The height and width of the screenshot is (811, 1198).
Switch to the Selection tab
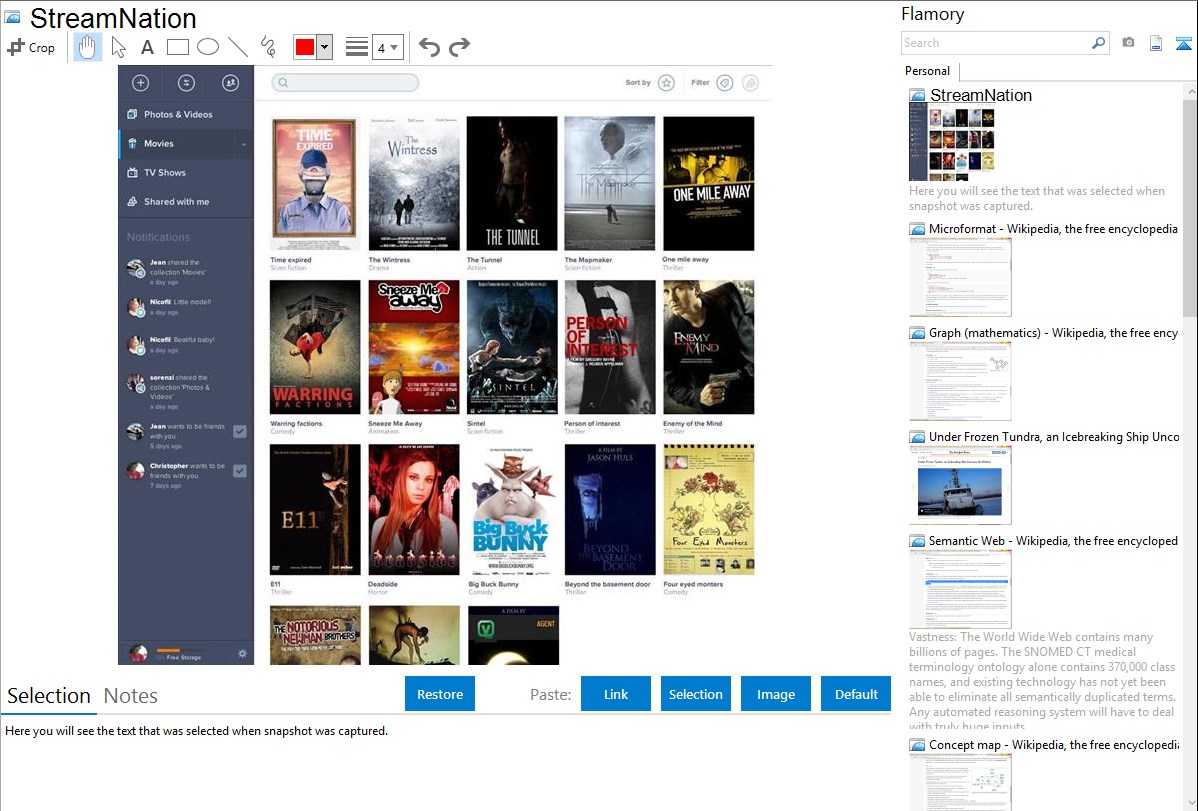pos(49,696)
